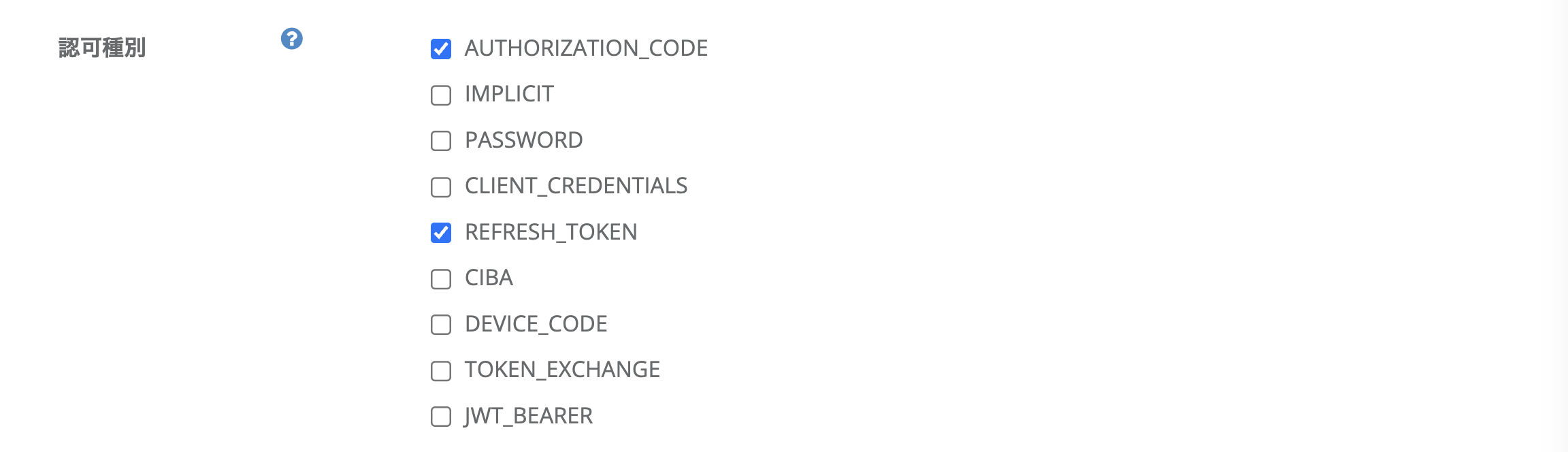Enable the IMPLICIT checkbox
This screenshot has width=1568, height=452.
pos(441,95)
